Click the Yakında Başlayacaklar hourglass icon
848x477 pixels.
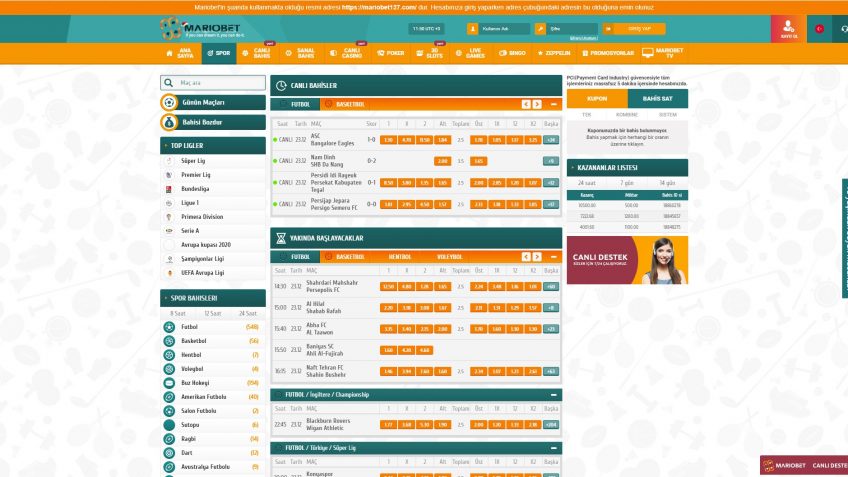281,238
